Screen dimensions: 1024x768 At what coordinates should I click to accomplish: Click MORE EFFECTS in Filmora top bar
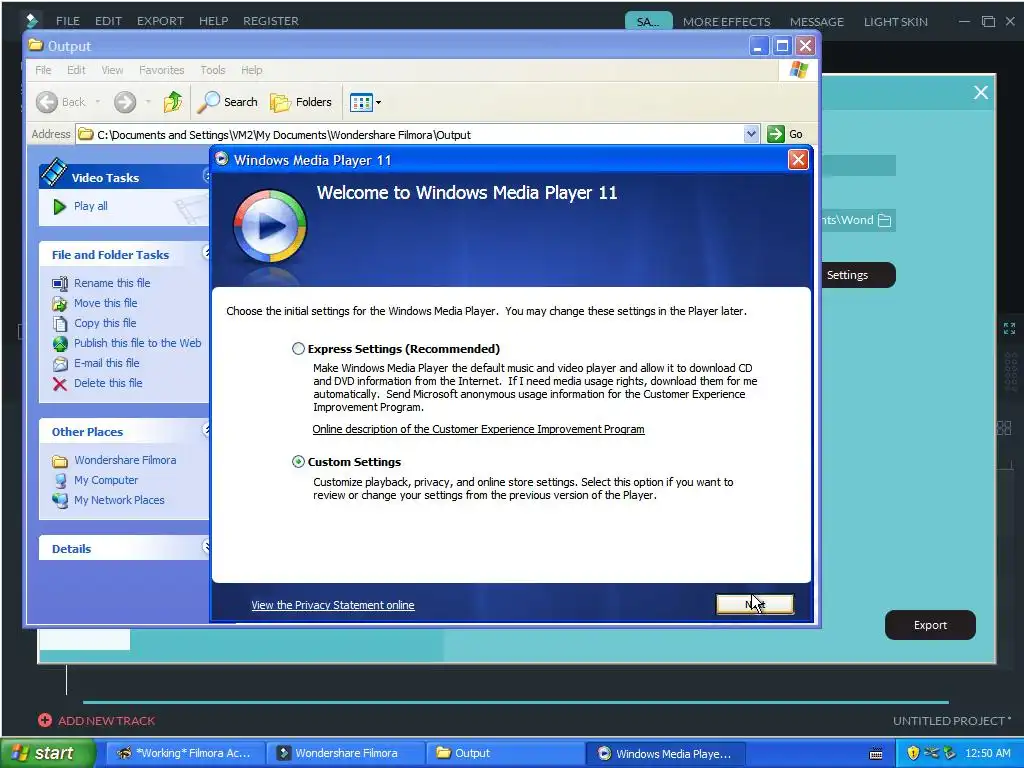point(726,22)
